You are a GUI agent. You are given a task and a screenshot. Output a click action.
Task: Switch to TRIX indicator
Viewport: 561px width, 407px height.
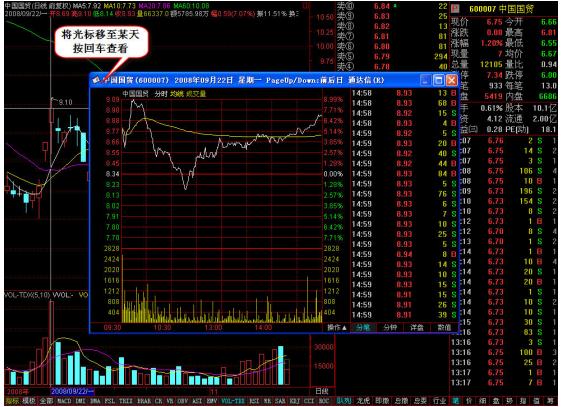(126, 401)
